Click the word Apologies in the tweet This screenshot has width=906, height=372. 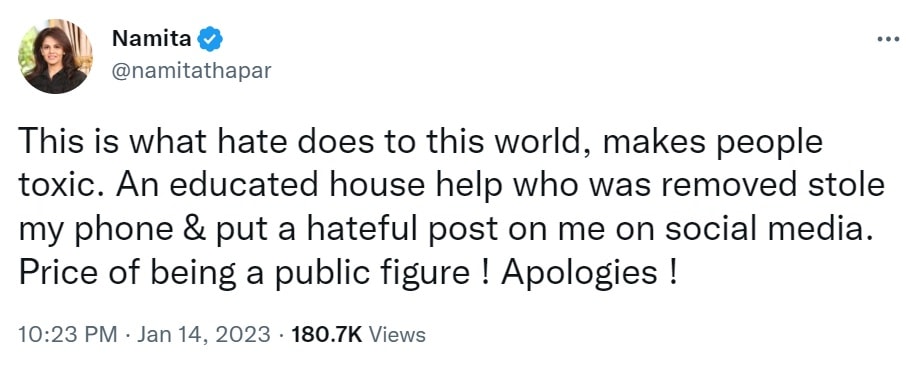coord(578,273)
